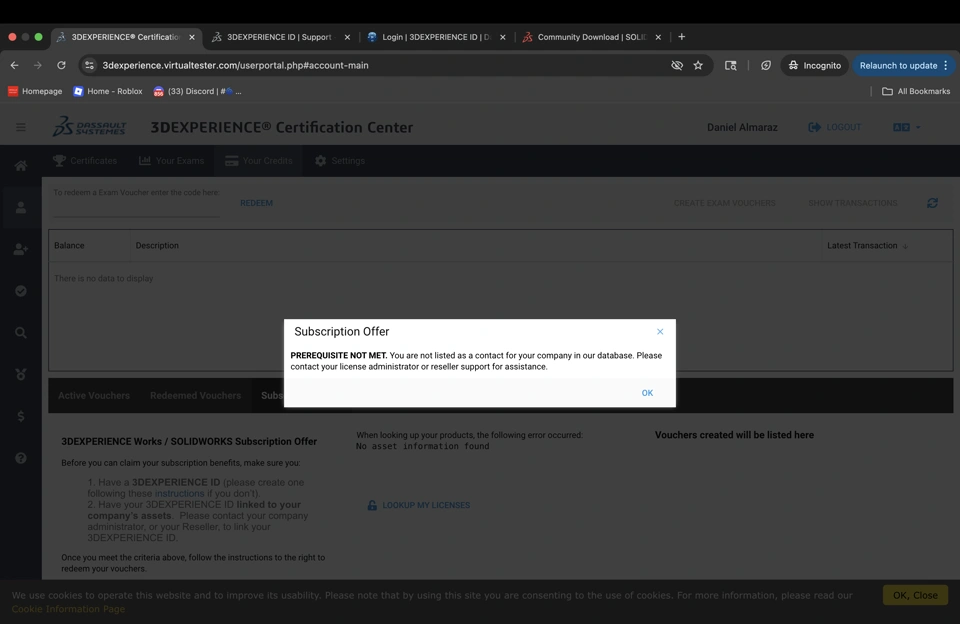Close the 3DEXPERIENCE Certification tab
Screen dimensions: 960x624
point(192,37)
